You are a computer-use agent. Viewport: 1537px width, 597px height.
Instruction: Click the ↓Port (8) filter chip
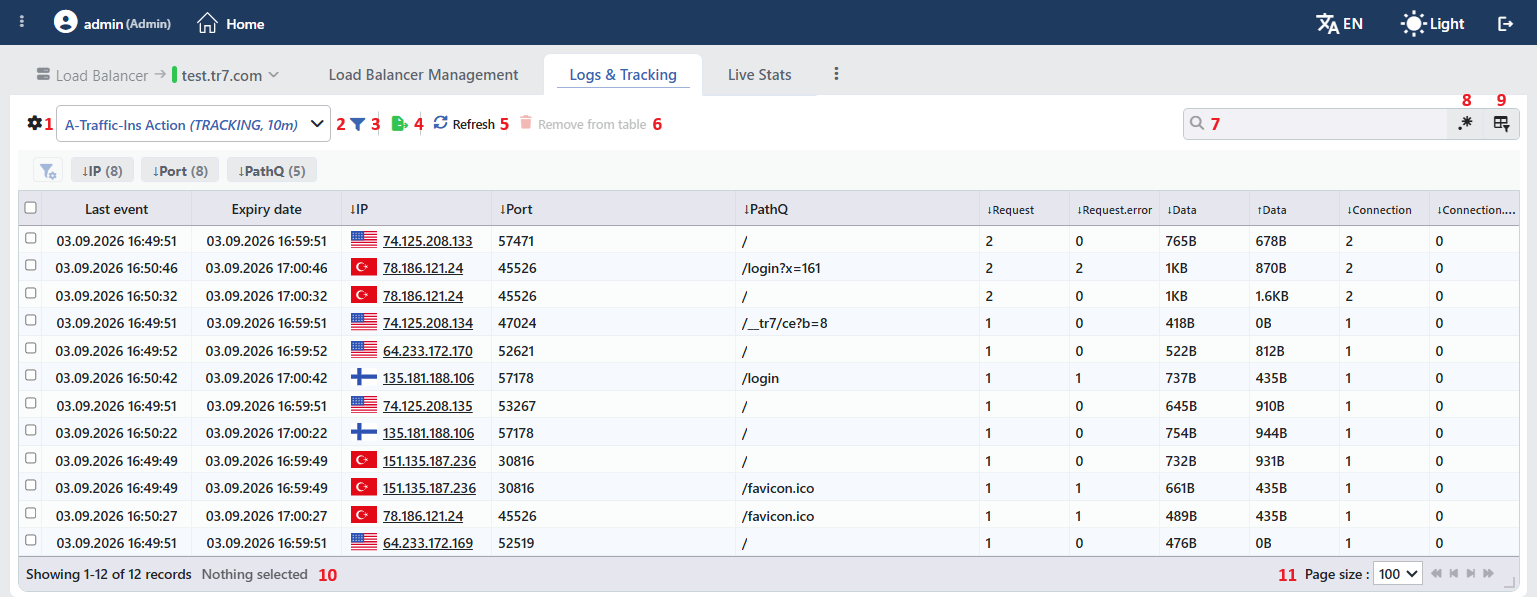click(x=180, y=171)
